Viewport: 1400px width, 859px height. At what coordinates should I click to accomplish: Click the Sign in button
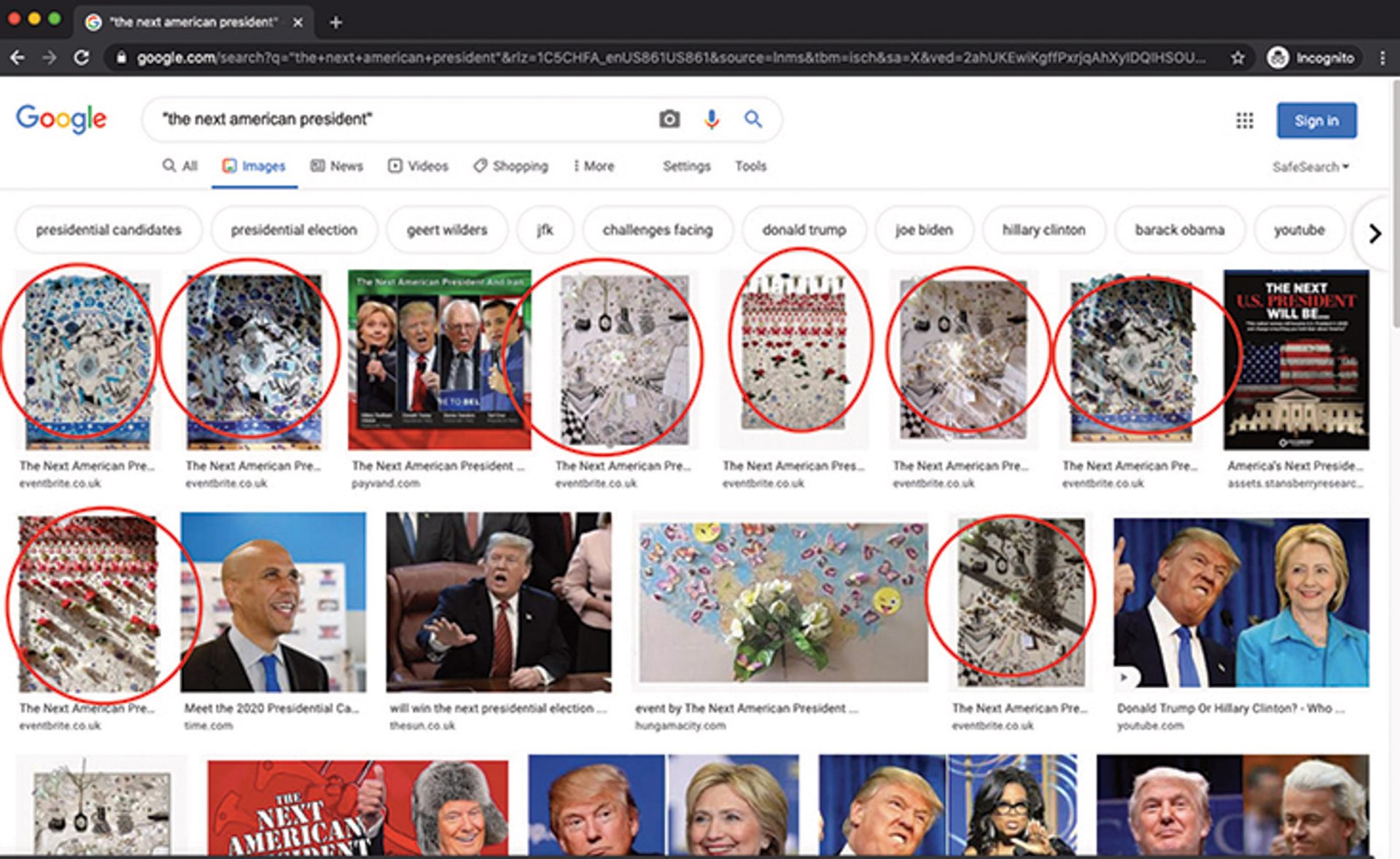(x=1316, y=120)
